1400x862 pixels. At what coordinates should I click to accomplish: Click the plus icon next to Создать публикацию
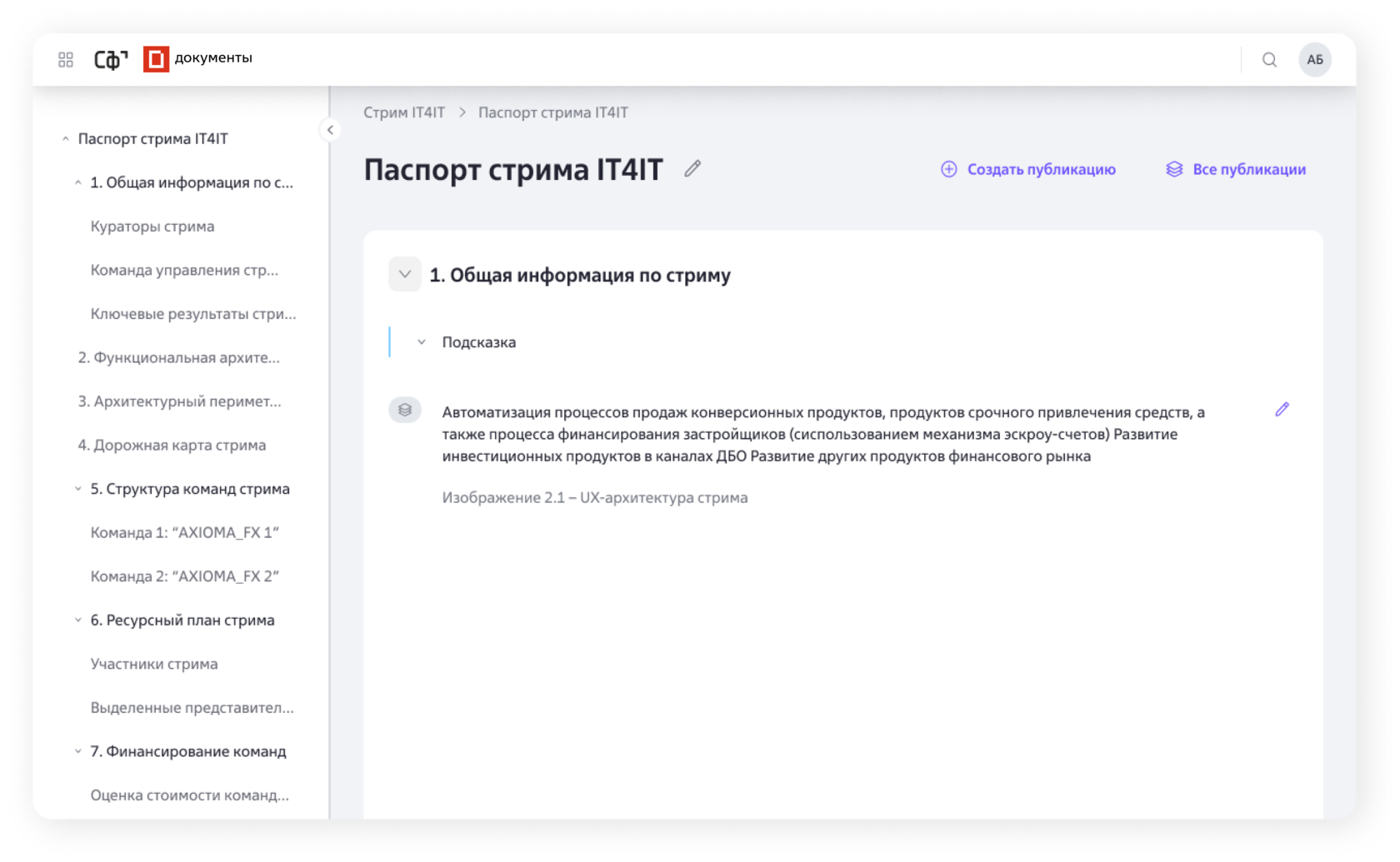click(949, 169)
